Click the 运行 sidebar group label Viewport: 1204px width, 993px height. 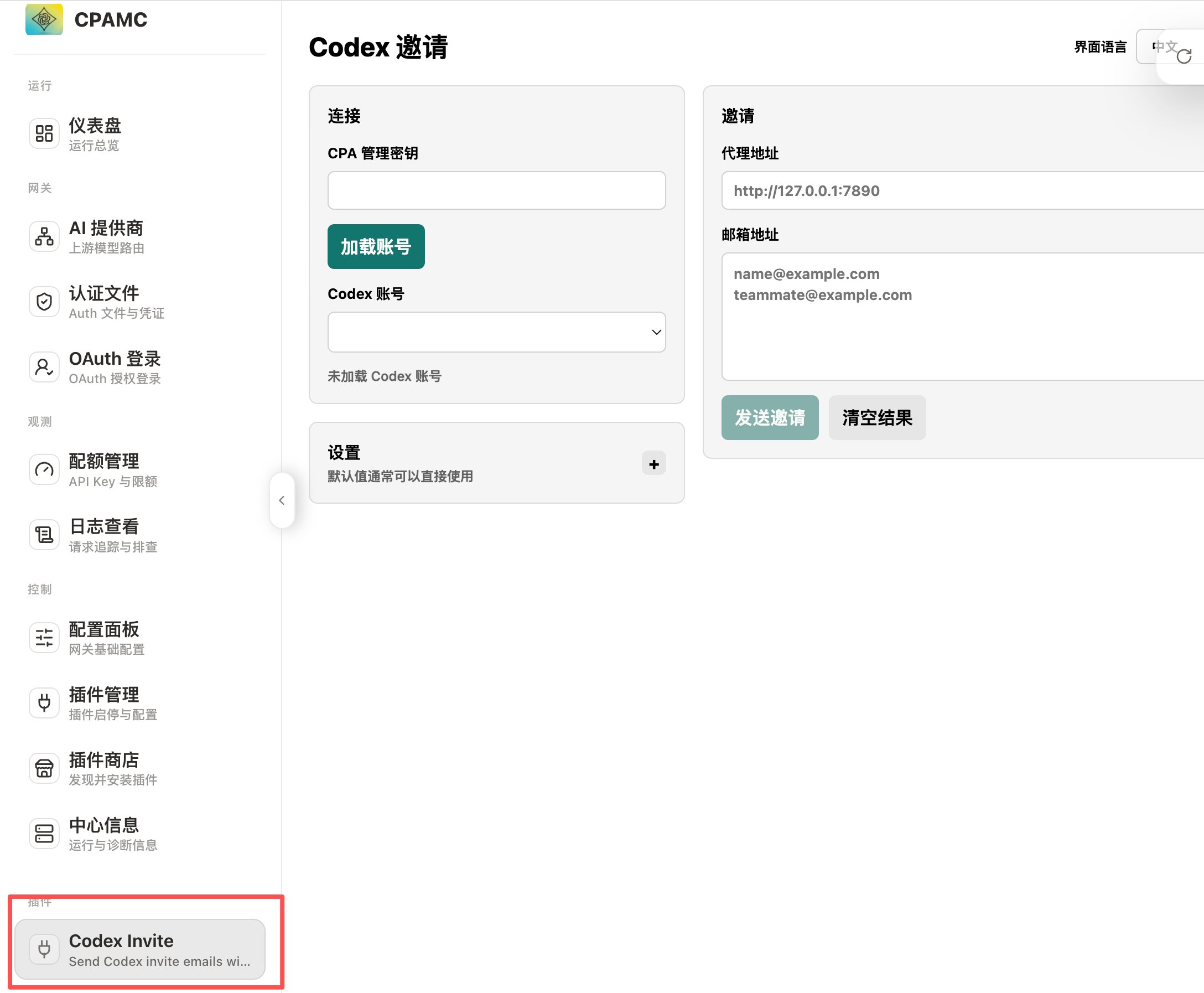40,86
